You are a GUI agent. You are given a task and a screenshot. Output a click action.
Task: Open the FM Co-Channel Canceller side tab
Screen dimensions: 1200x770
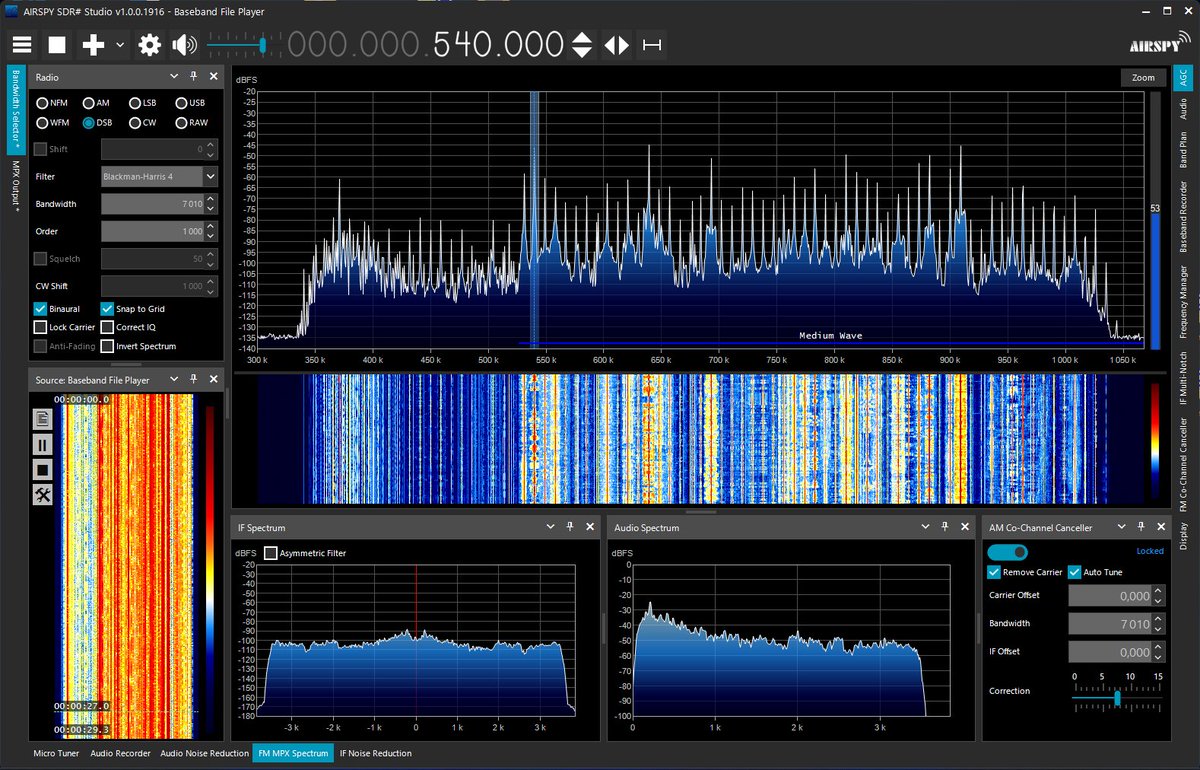coord(1183,464)
